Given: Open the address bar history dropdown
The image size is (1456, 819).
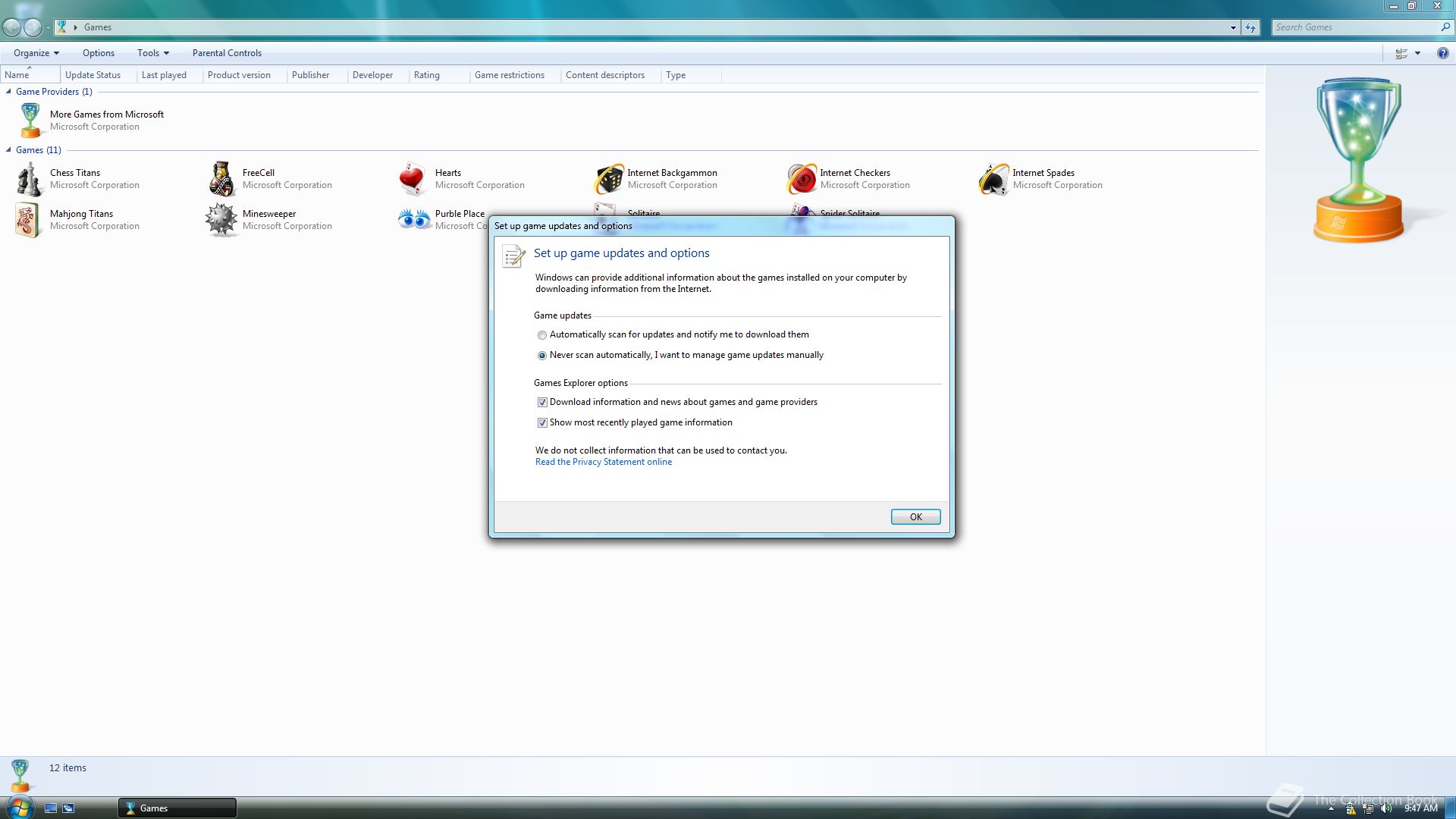Looking at the screenshot, I should (x=1233, y=27).
